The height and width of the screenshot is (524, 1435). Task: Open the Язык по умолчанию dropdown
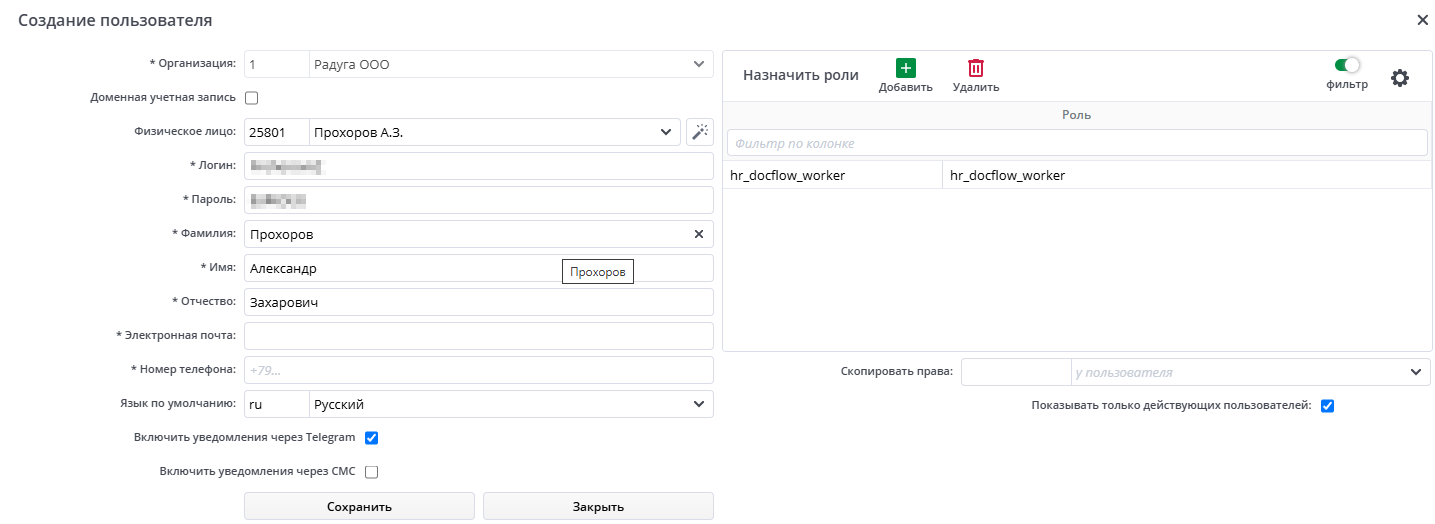698,405
